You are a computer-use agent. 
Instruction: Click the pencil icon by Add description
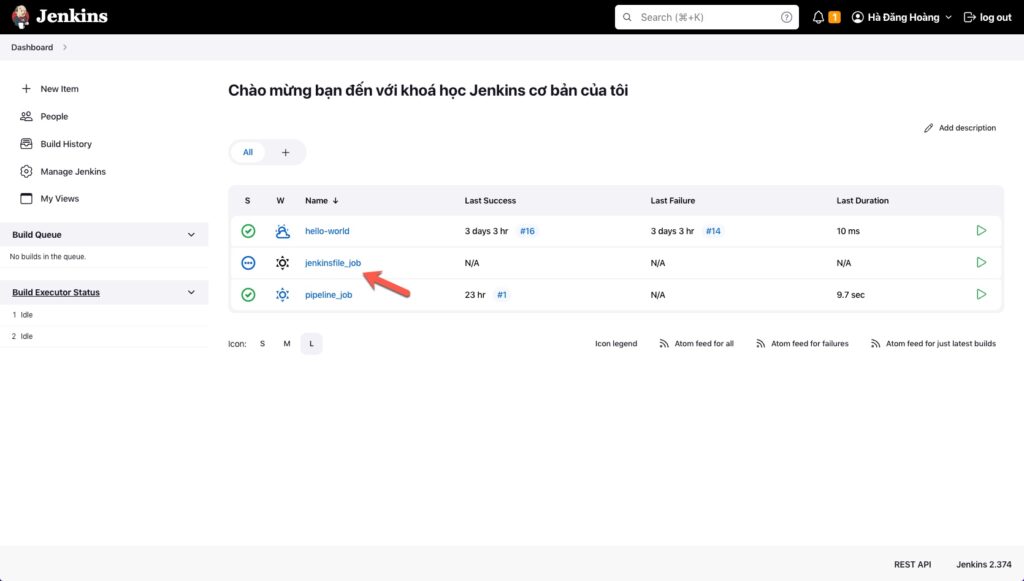(929, 128)
